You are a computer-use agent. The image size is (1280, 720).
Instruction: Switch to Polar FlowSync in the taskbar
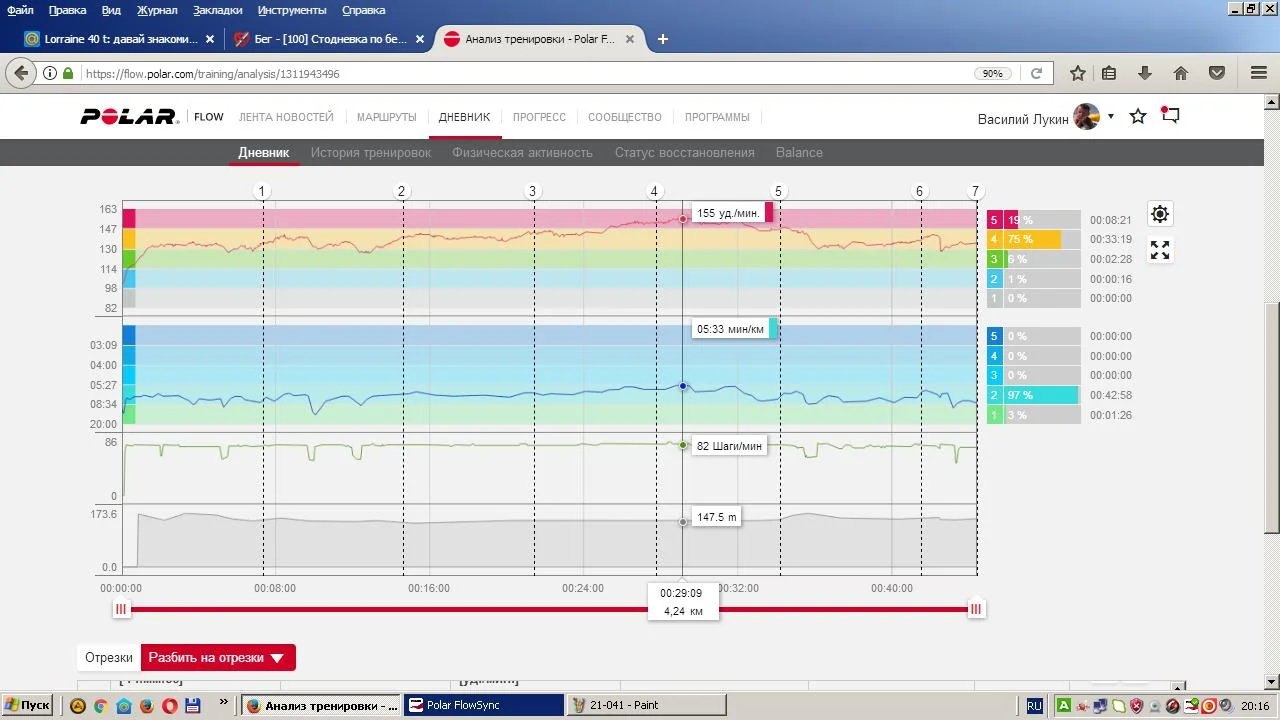coord(484,705)
